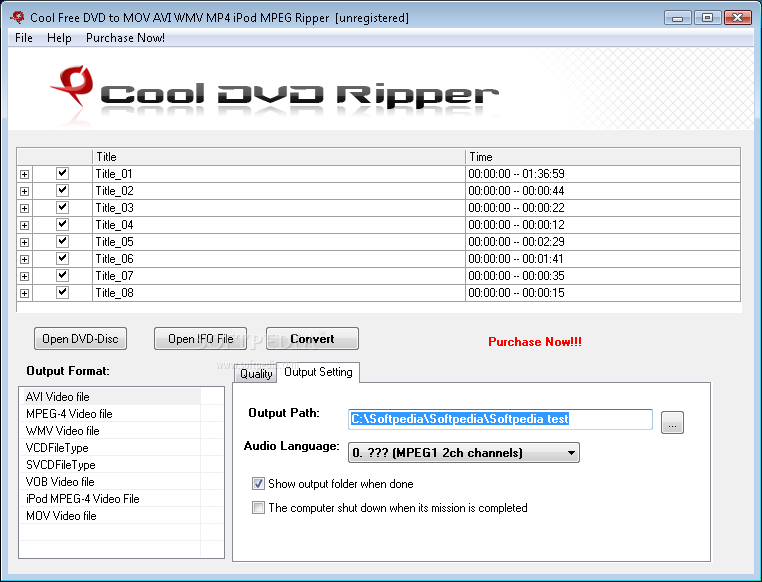Click the Open DVD-Disc button

click(80, 339)
